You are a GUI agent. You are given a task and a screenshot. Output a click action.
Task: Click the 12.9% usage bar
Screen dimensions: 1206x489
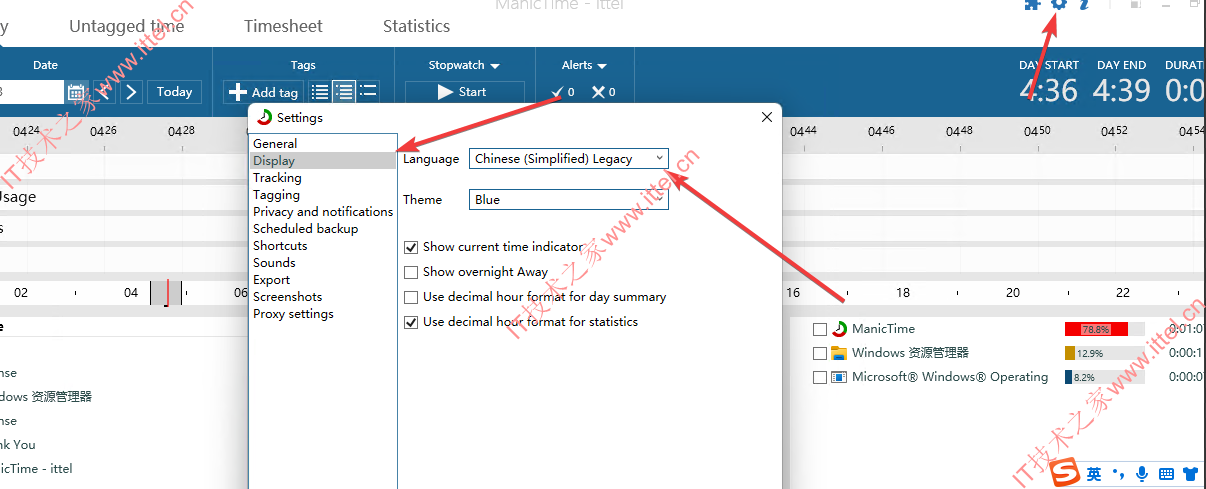point(1105,353)
